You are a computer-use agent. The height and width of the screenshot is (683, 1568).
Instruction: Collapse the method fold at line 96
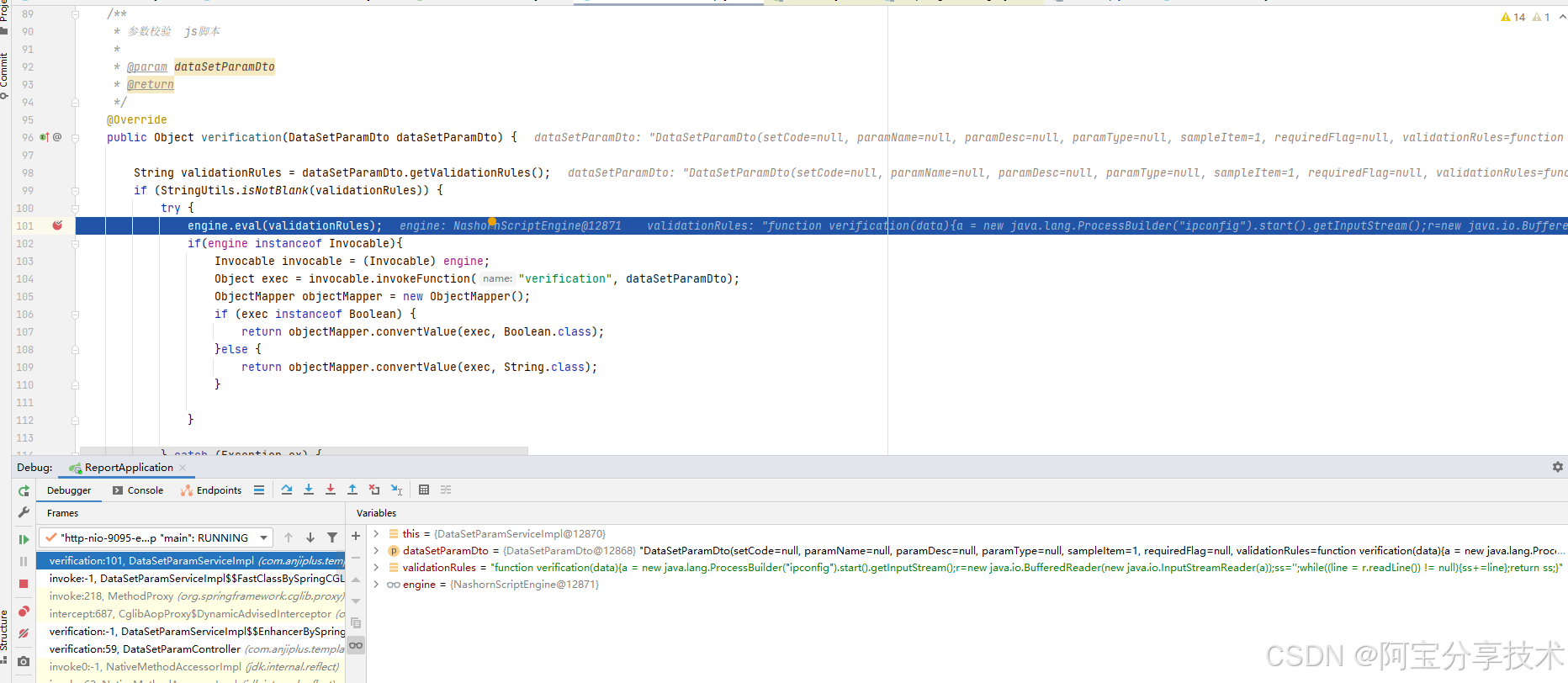[x=75, y=138]
